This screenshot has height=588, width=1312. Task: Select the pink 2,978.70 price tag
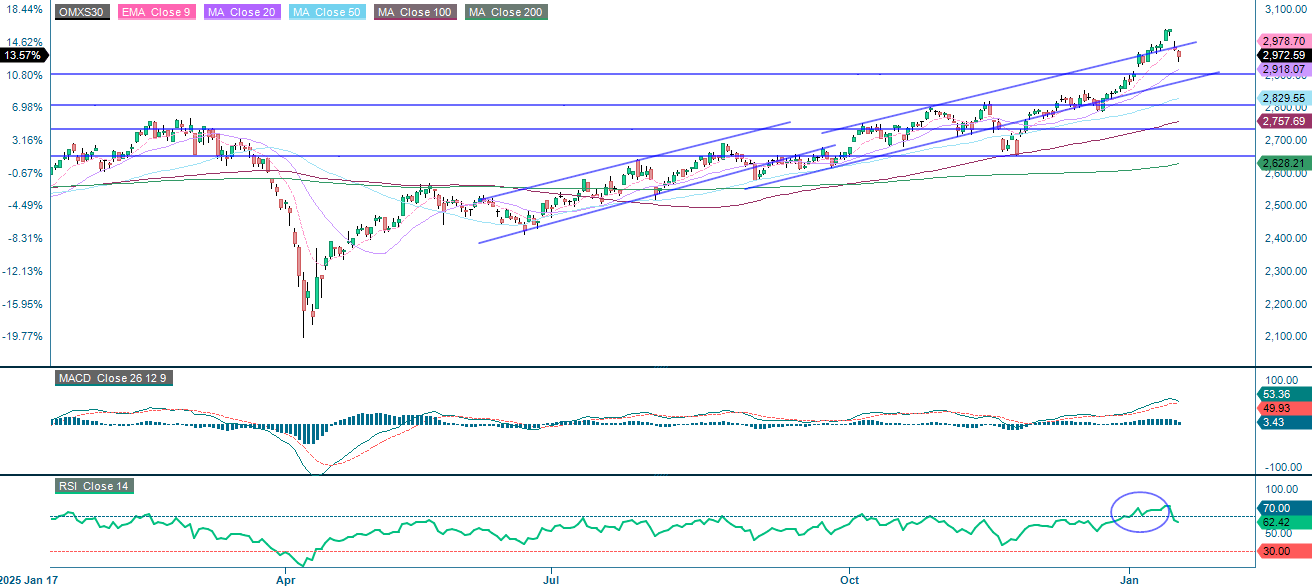click(1283, 42)
